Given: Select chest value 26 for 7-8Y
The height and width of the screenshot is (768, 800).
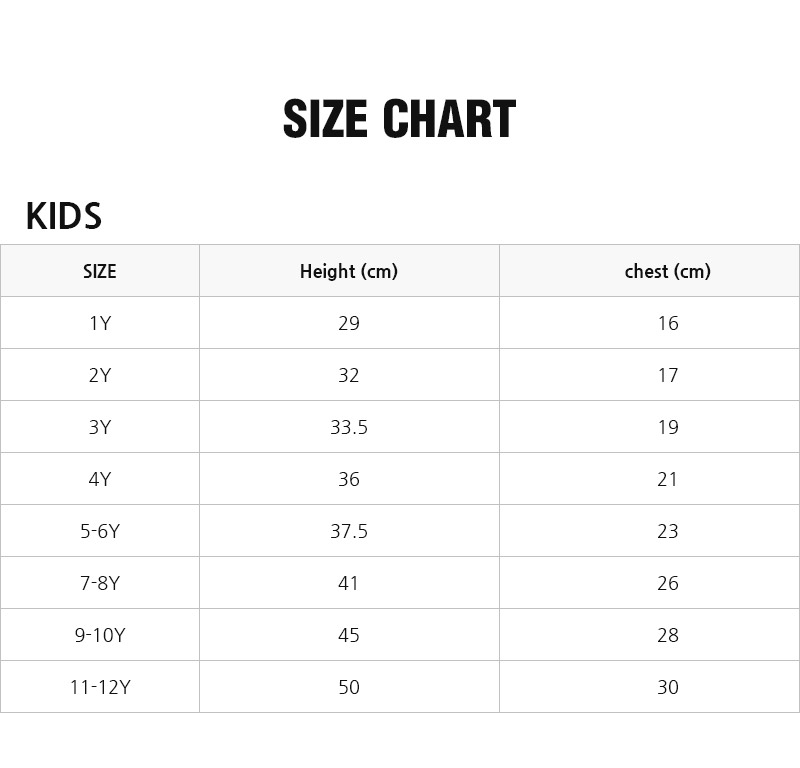Looking at the screenshot, I should pos(668,583).
